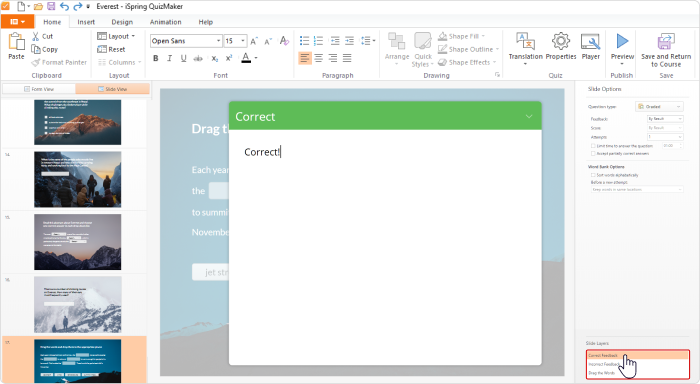Select the Incorrect Feedback slide layer
The height and width of the screenshot is (384, 700).
pyautogui.click(x=638, y=364)
